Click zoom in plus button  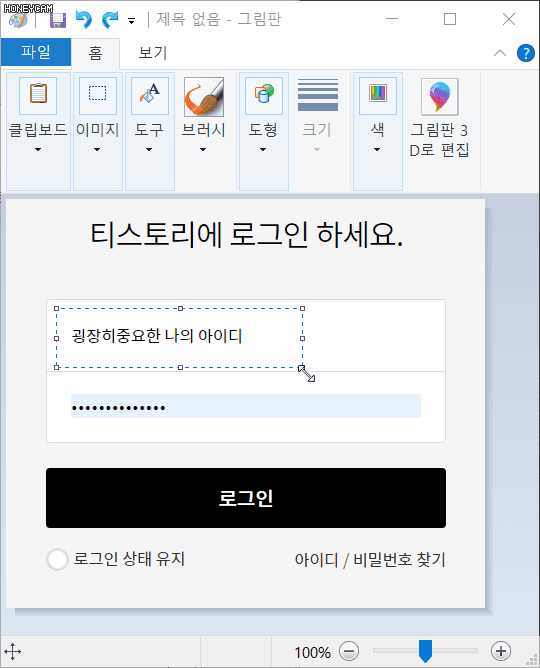coord(501,651)
